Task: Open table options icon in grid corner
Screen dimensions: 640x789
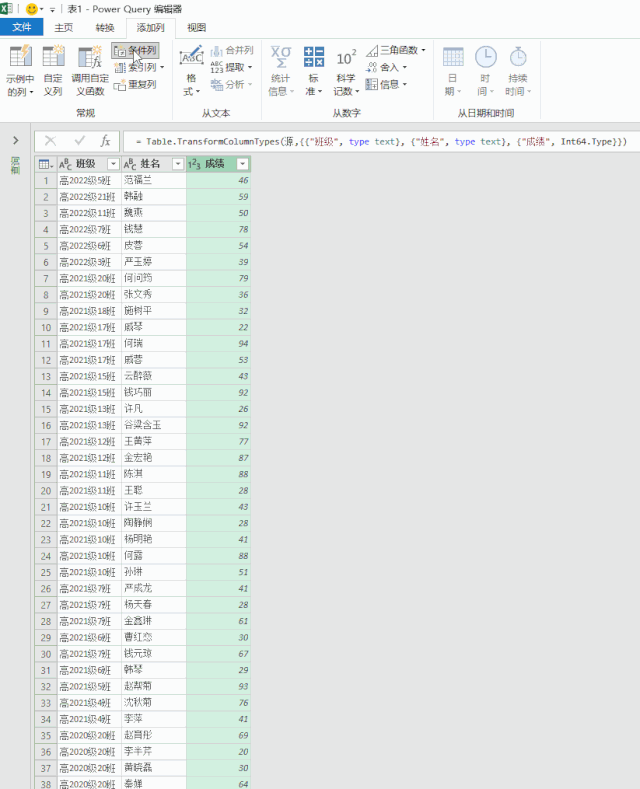Action: tap(45, 164)
